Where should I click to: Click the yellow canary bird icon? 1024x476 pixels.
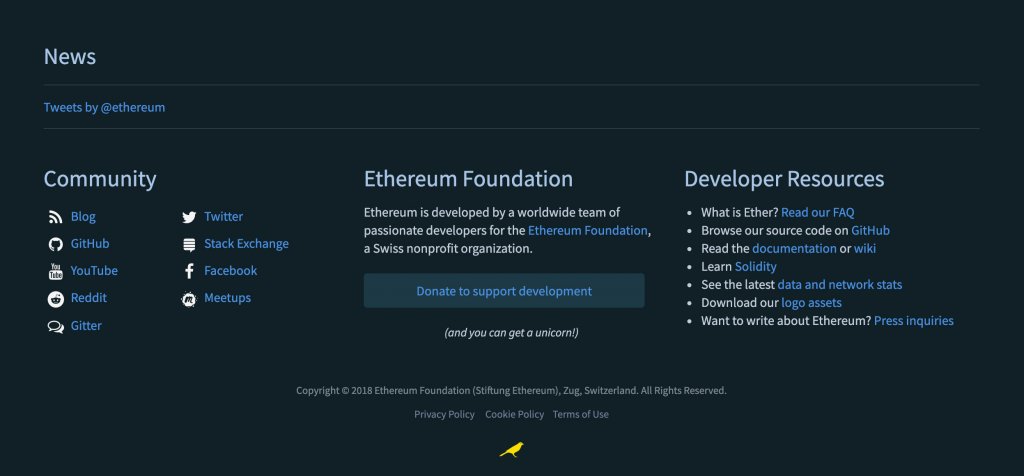click(x=512, y=449)
